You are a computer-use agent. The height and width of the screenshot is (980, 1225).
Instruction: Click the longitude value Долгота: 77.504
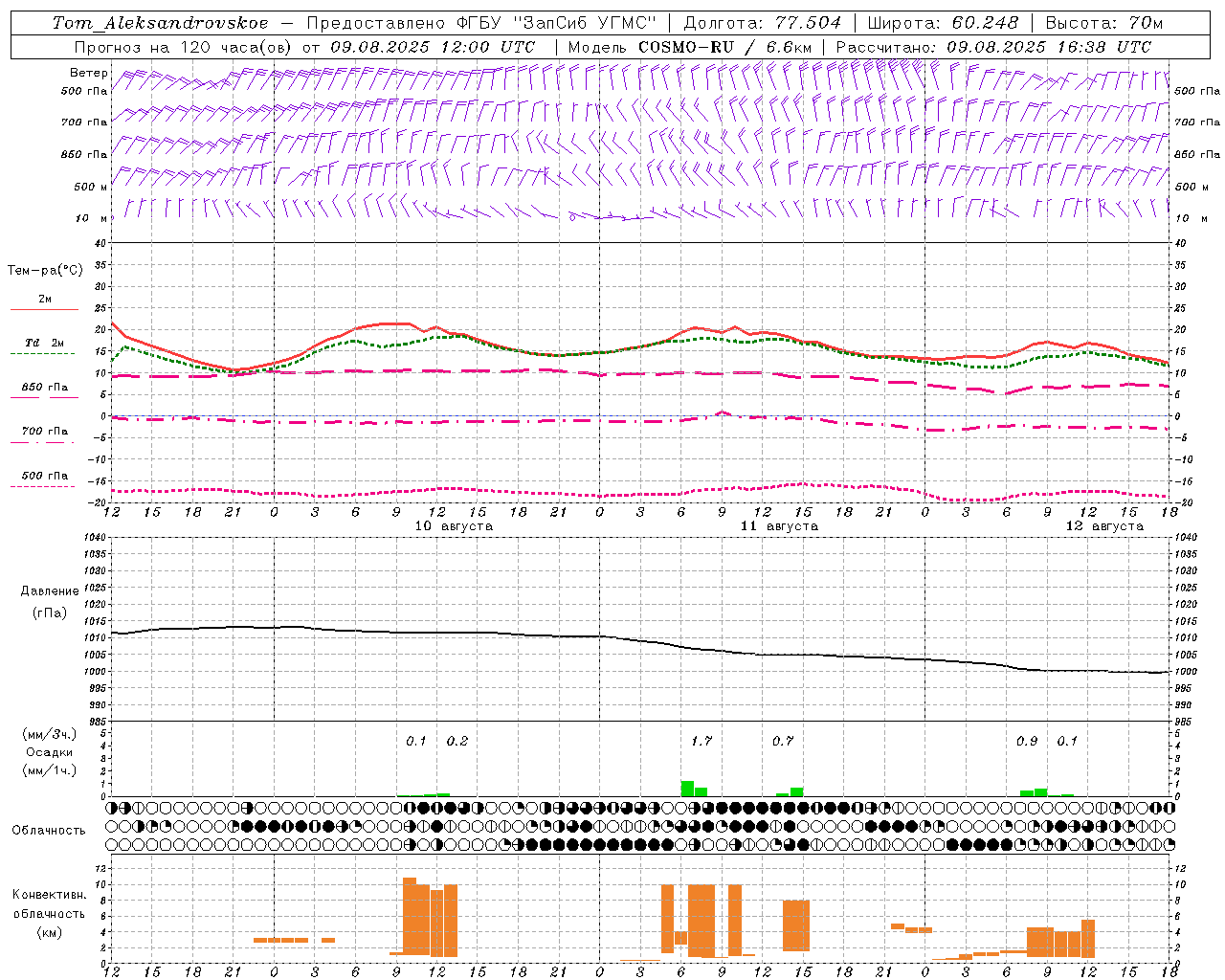point(762,23)
